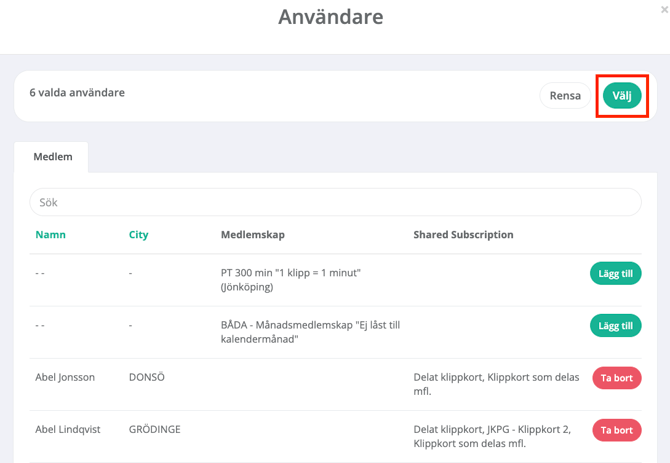Select the Abel Jonsson name cell

point(65,378)
